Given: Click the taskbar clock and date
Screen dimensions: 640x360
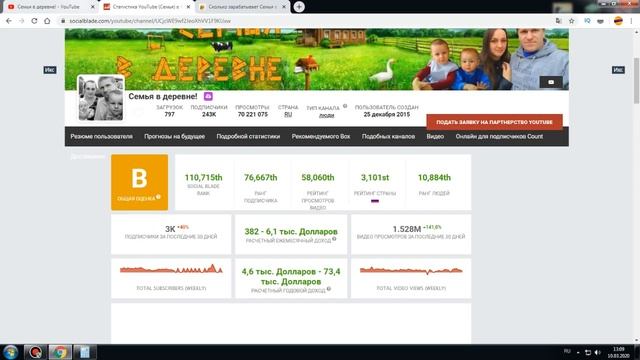Looking at the screenshot, I should pyautogui.click(x=618, y=352).
